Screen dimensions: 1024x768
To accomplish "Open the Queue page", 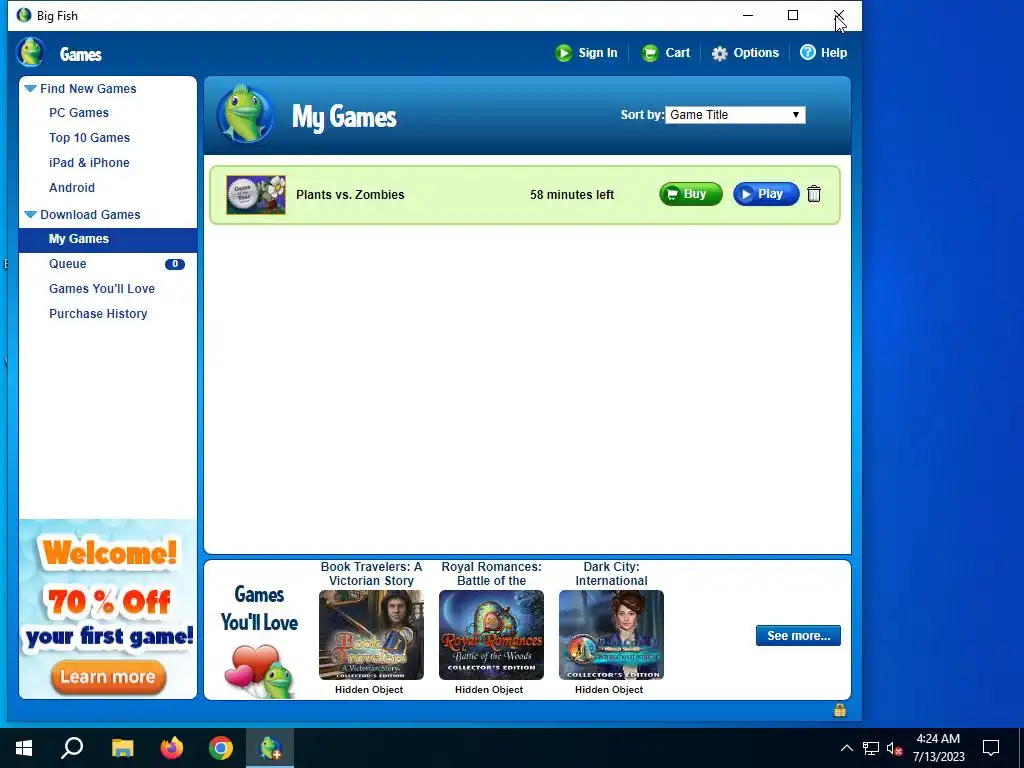I will (x=68, y=264).
